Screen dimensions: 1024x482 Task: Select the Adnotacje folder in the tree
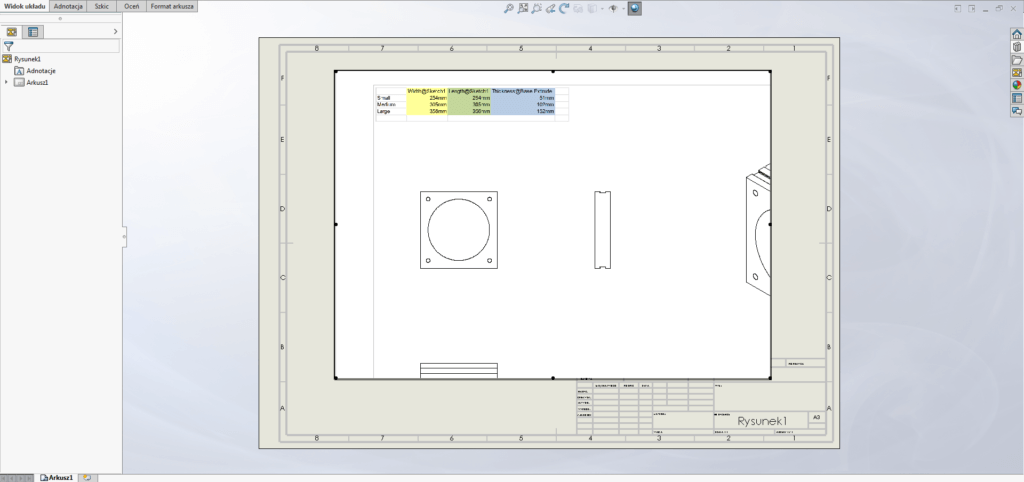pyautogui.click(x=40, y=71)
